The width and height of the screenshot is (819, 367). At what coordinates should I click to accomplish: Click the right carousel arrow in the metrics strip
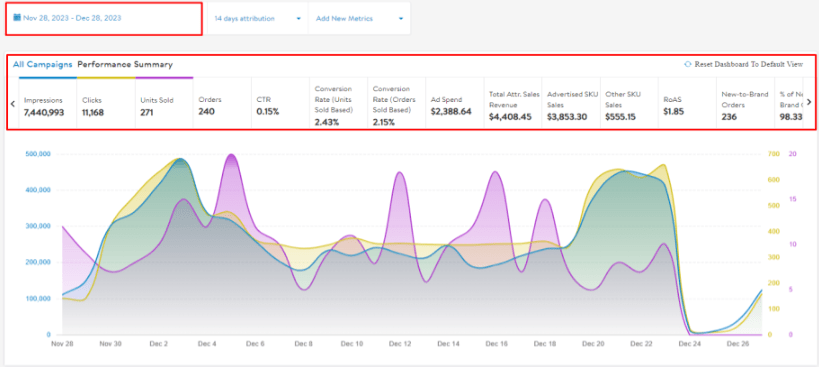(809, 103)
